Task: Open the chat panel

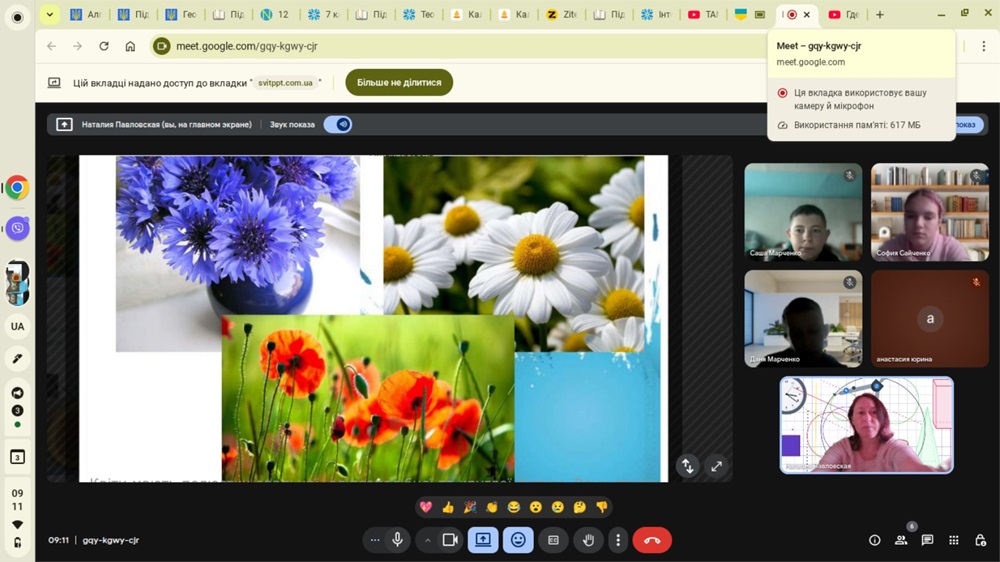Action: tap(927, 540)
